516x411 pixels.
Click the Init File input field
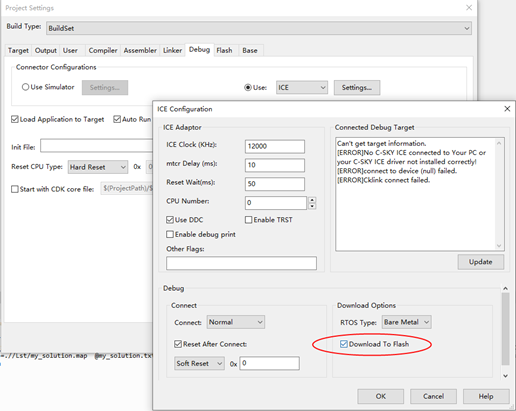click(x=96, y=146)
